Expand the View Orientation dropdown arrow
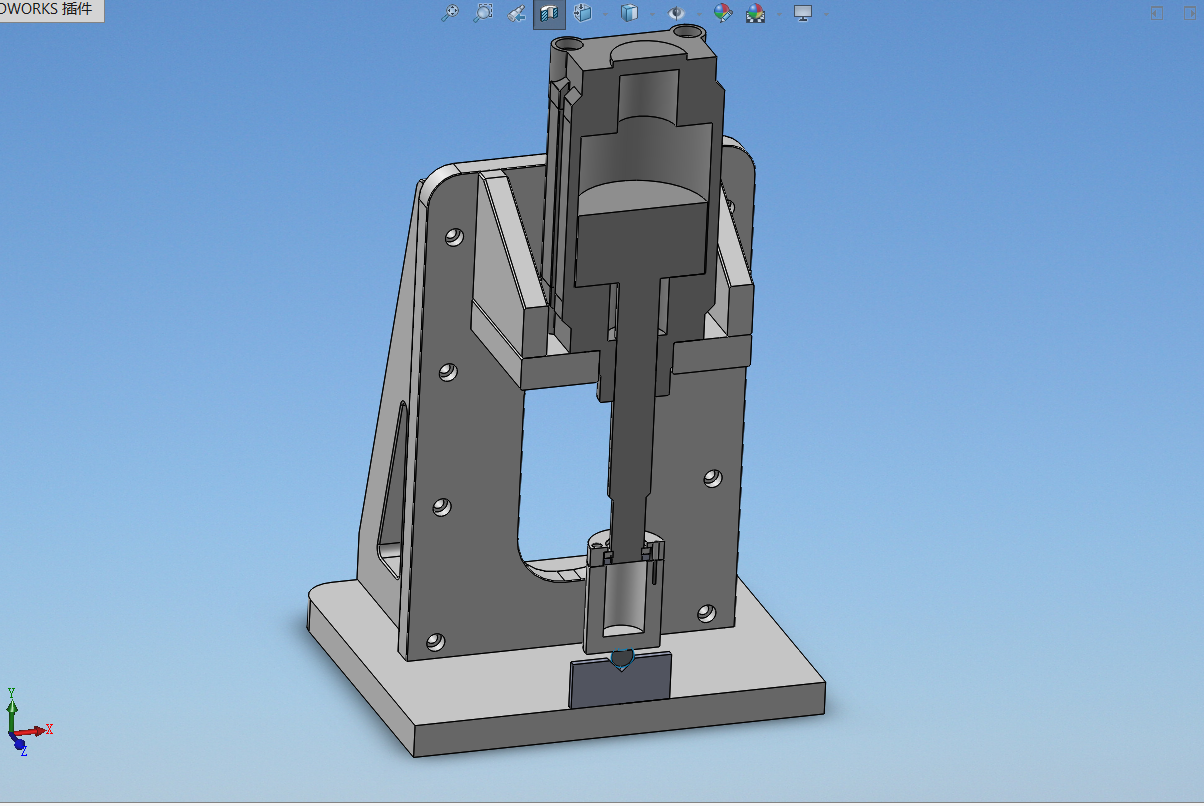The width and height of the screenshot is (1204, 806). (606, 14)
